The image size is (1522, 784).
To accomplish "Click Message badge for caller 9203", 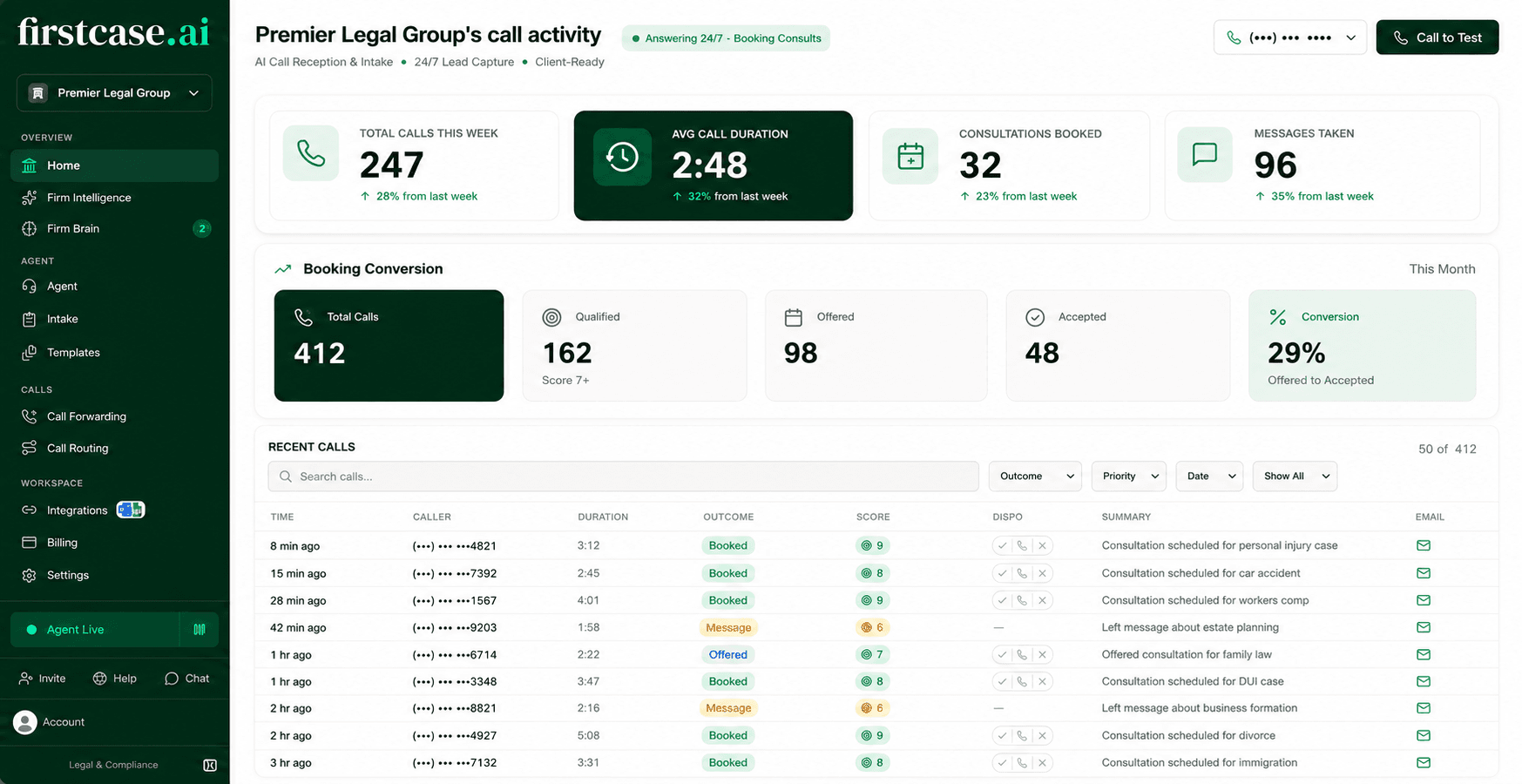I will [x=728, y=627].
